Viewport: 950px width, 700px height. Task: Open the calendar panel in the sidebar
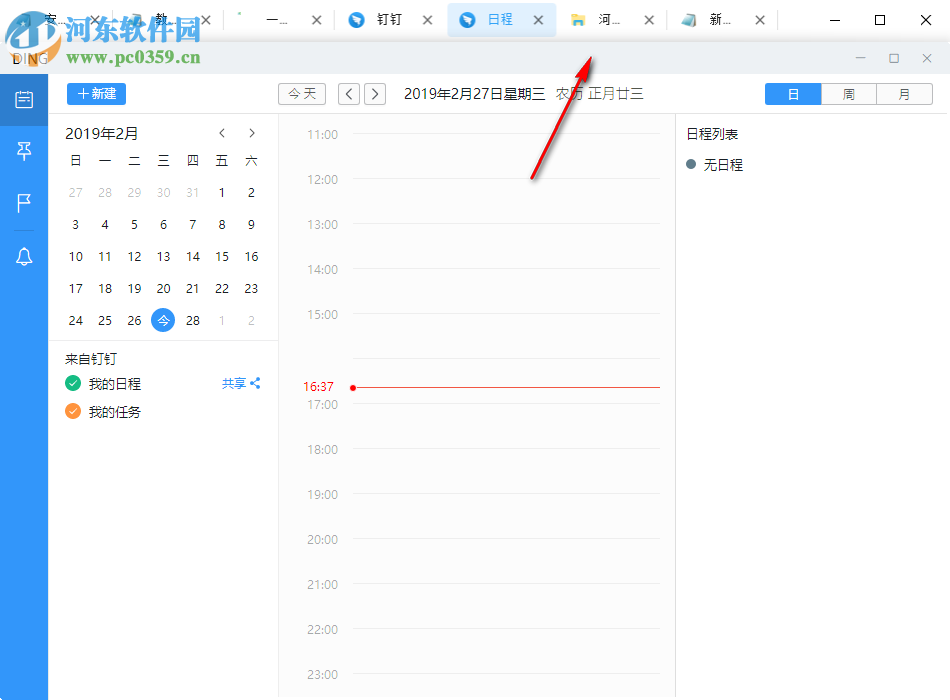point(22,99)
